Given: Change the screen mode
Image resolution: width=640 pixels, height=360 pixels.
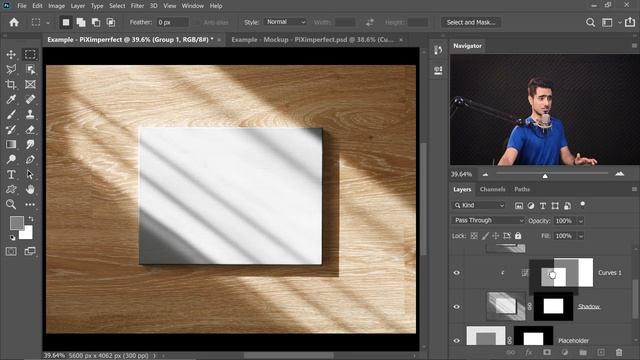Looking at the screenshot, I should (x=30, y=251).
